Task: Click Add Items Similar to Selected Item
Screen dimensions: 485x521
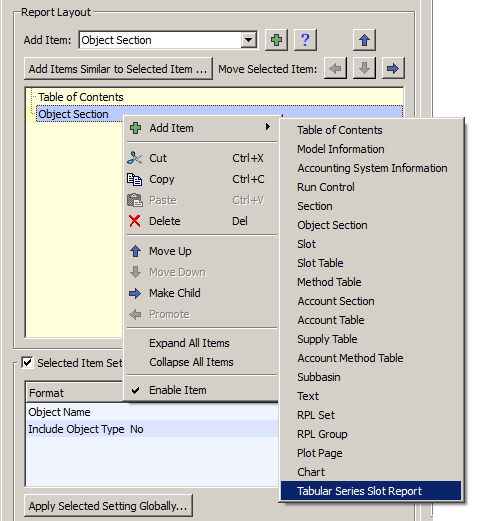Action: (118, 69)
